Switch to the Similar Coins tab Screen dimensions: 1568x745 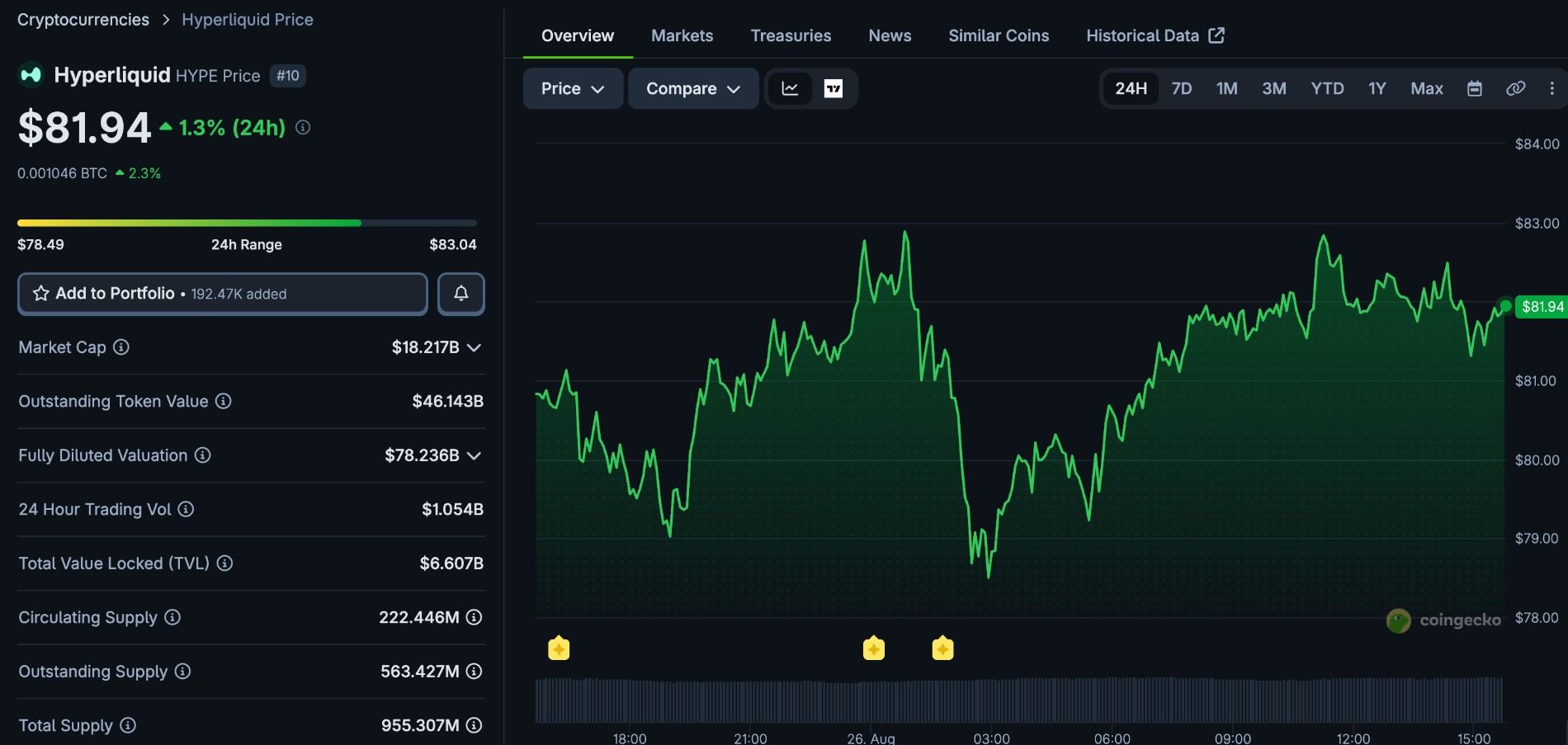999,35
